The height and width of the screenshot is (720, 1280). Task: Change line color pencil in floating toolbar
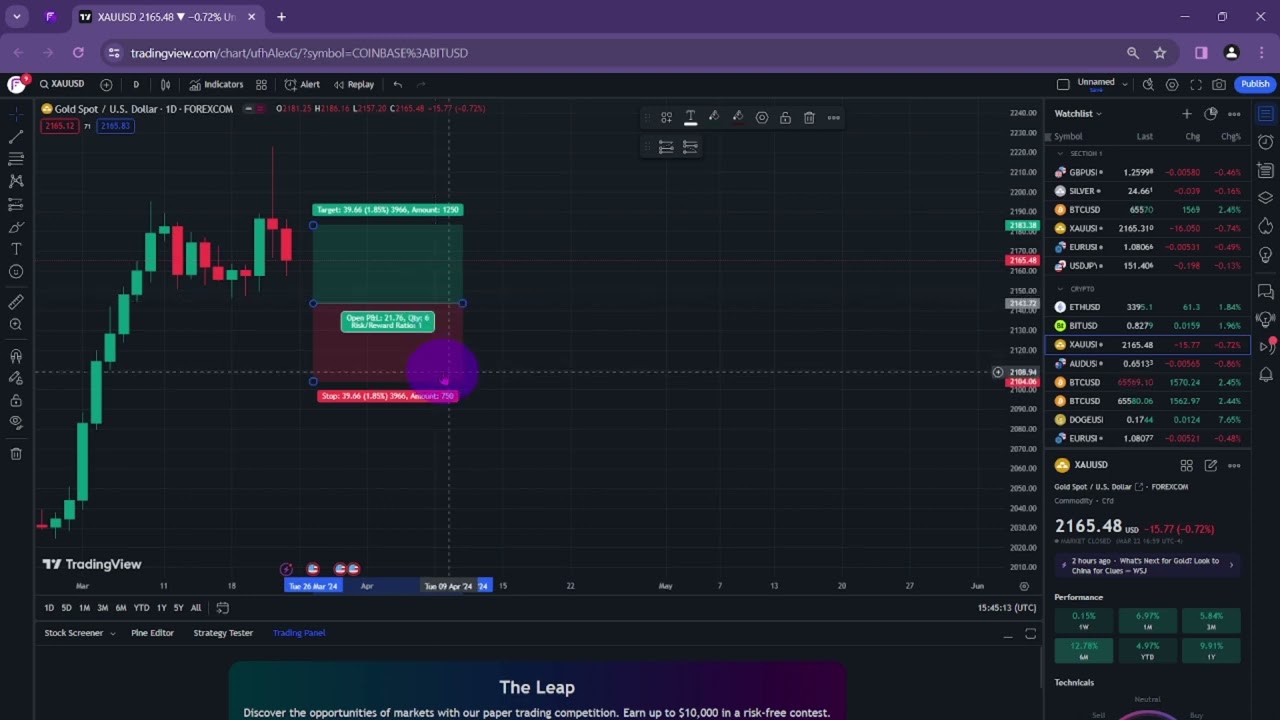pyautogui.click(x=738, y=118)
